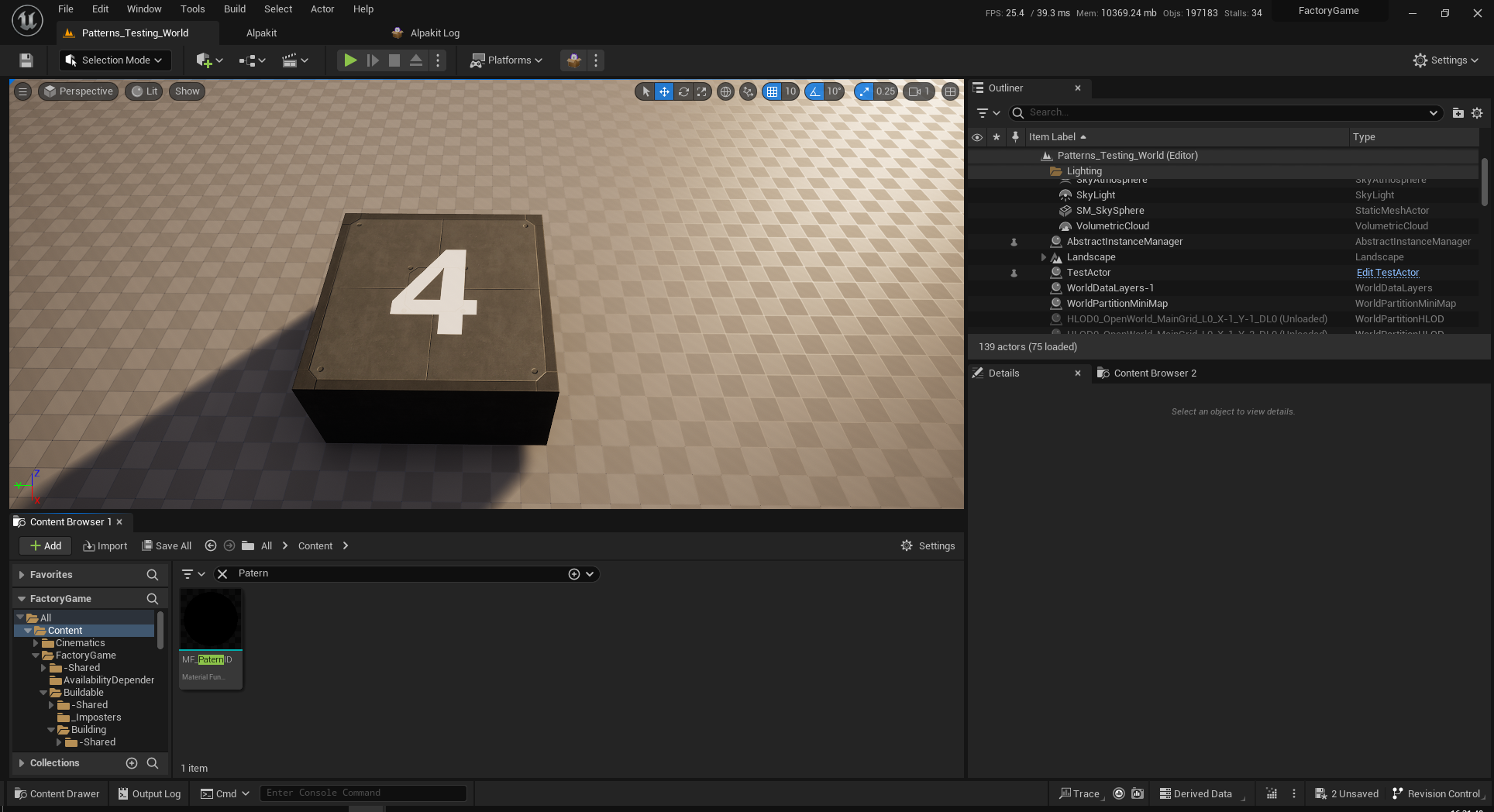Toggle scale snapping
Screen dimensions: 1494x812
[x=864, y=91]
